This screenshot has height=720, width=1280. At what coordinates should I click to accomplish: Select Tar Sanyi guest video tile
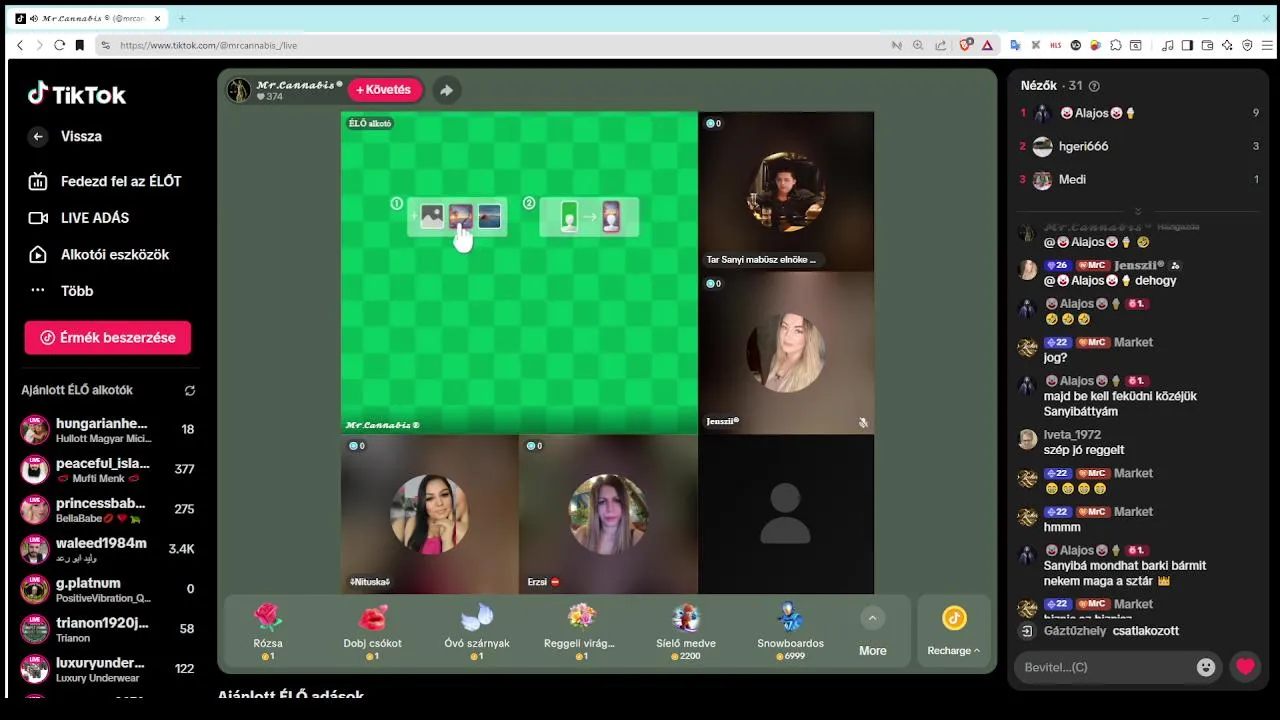tap(786, 191)
